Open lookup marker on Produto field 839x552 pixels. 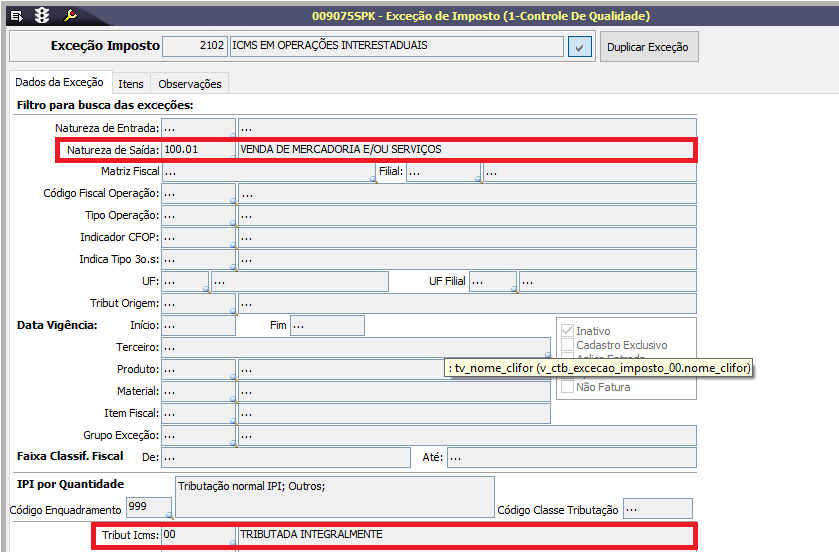click(233, 377)
